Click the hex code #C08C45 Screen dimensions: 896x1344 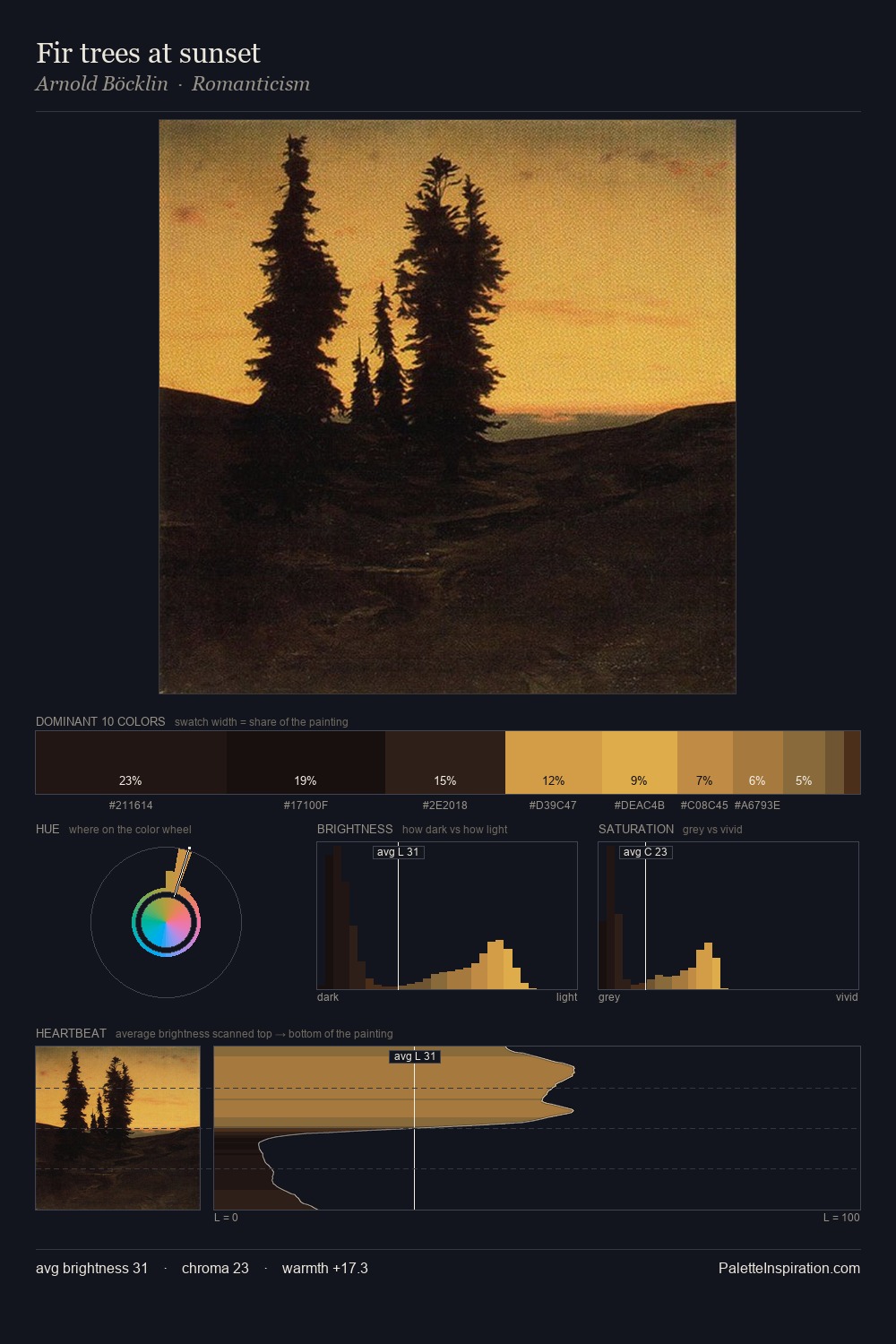pyautogui.click(x=704, y=806)
